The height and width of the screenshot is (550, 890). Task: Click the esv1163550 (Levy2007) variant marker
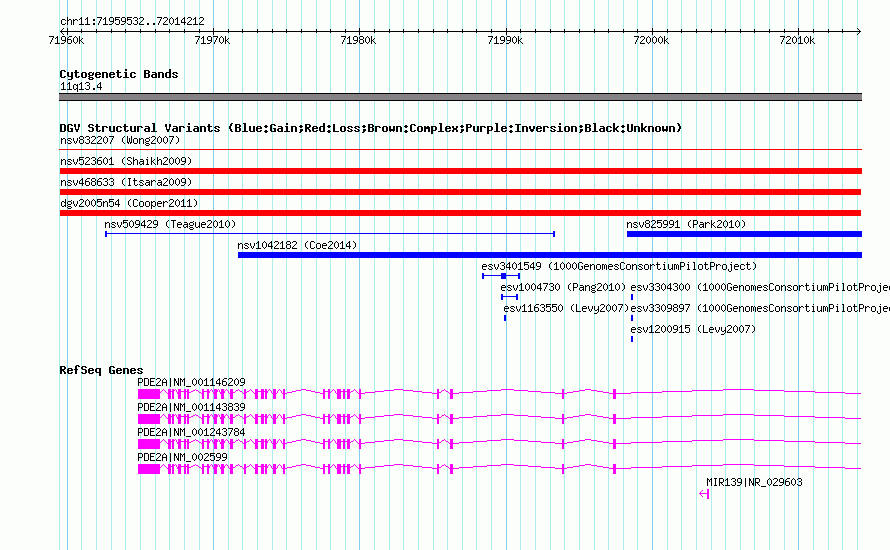505,318
